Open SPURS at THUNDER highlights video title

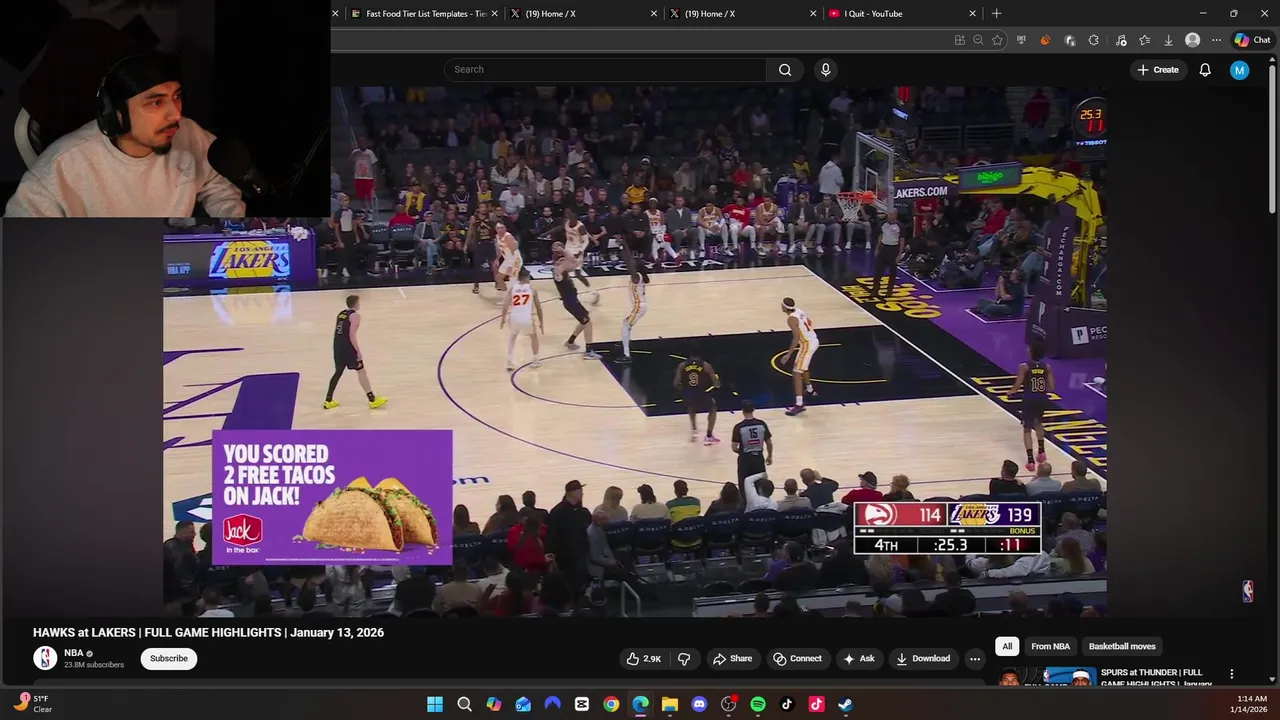(1155, 677)
